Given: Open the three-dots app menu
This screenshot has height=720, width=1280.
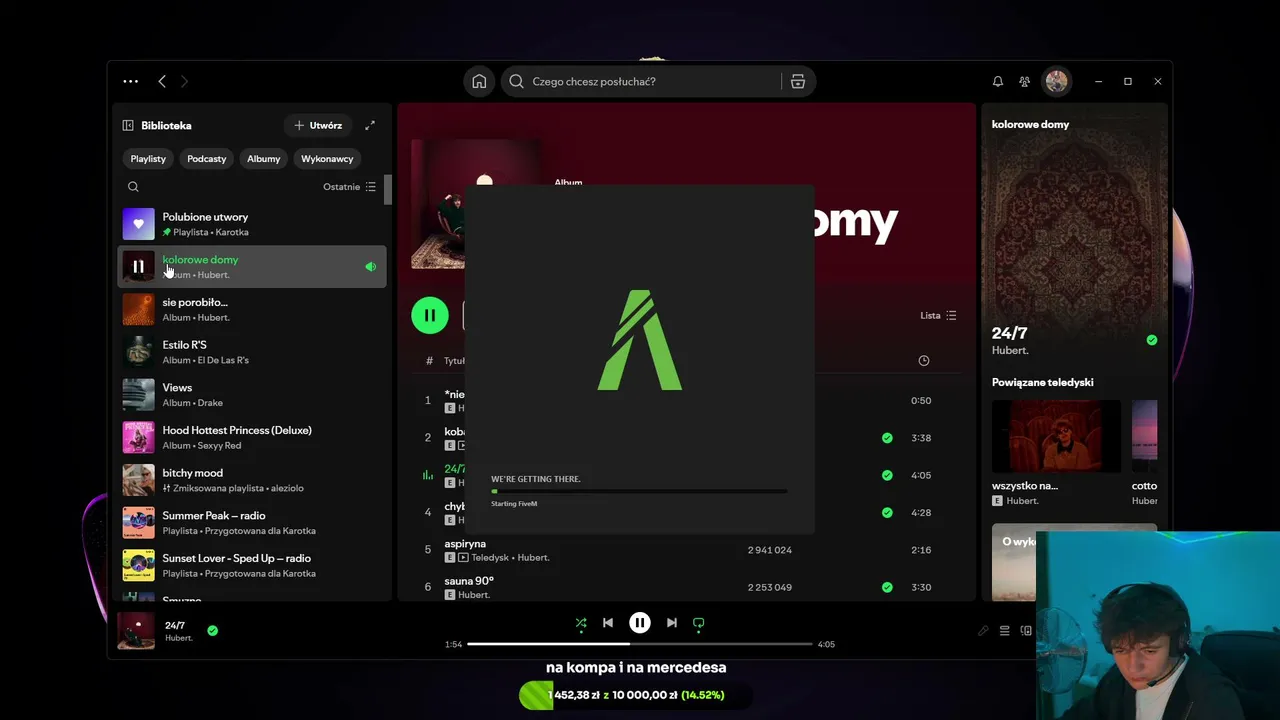Looking at the screenshot, I should [131, 81].
